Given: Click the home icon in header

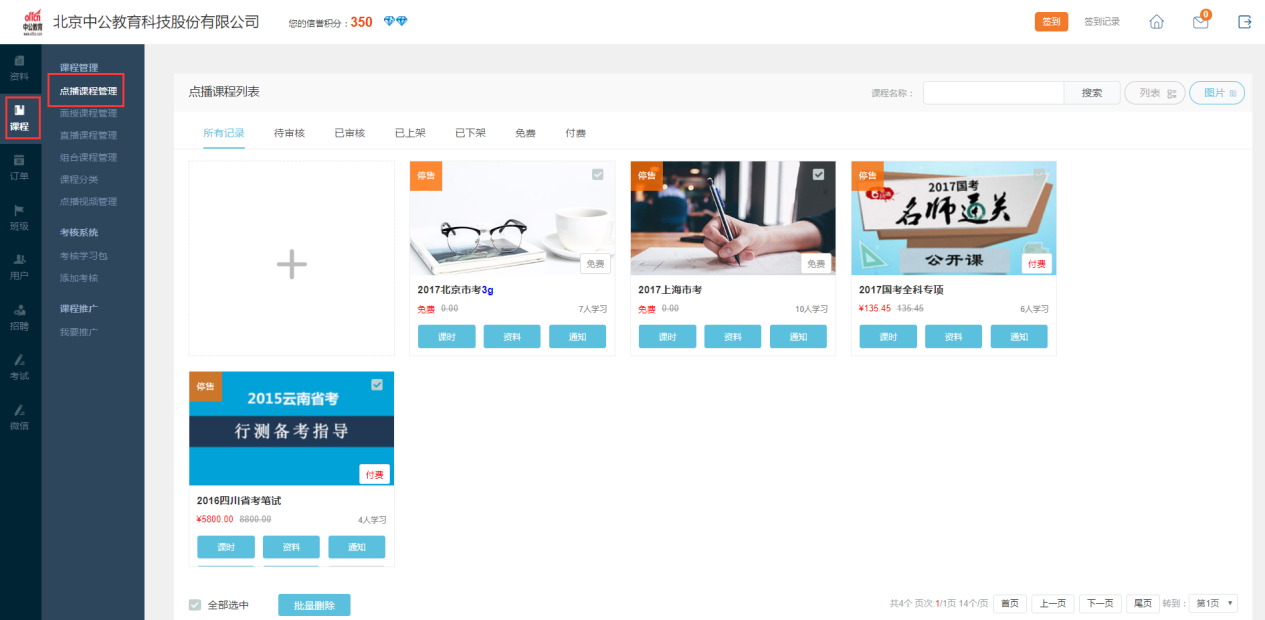Looking at the screenshot, I should click(x=1156, y=22).
